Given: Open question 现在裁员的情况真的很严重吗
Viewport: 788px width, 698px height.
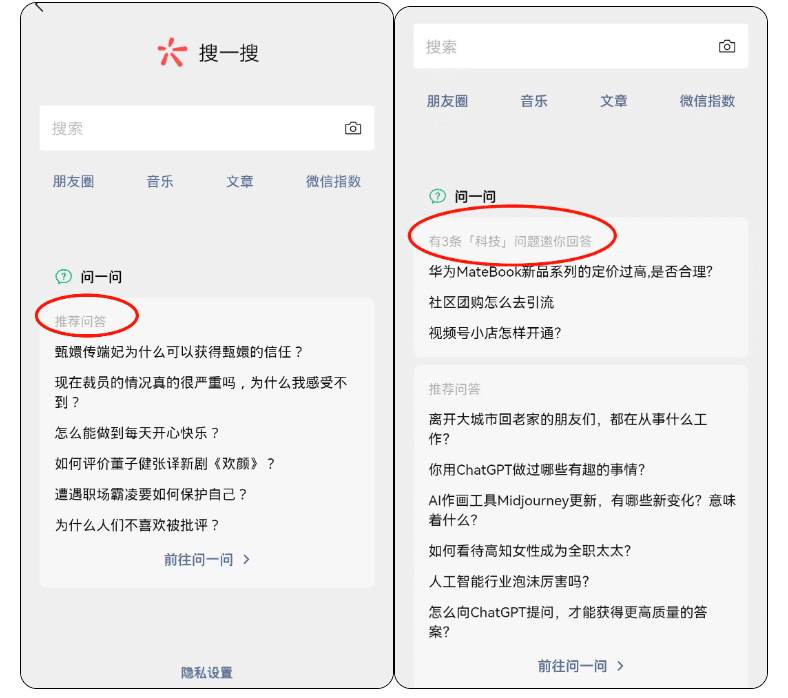Looking at the screenshot, I should click(201, 392).
